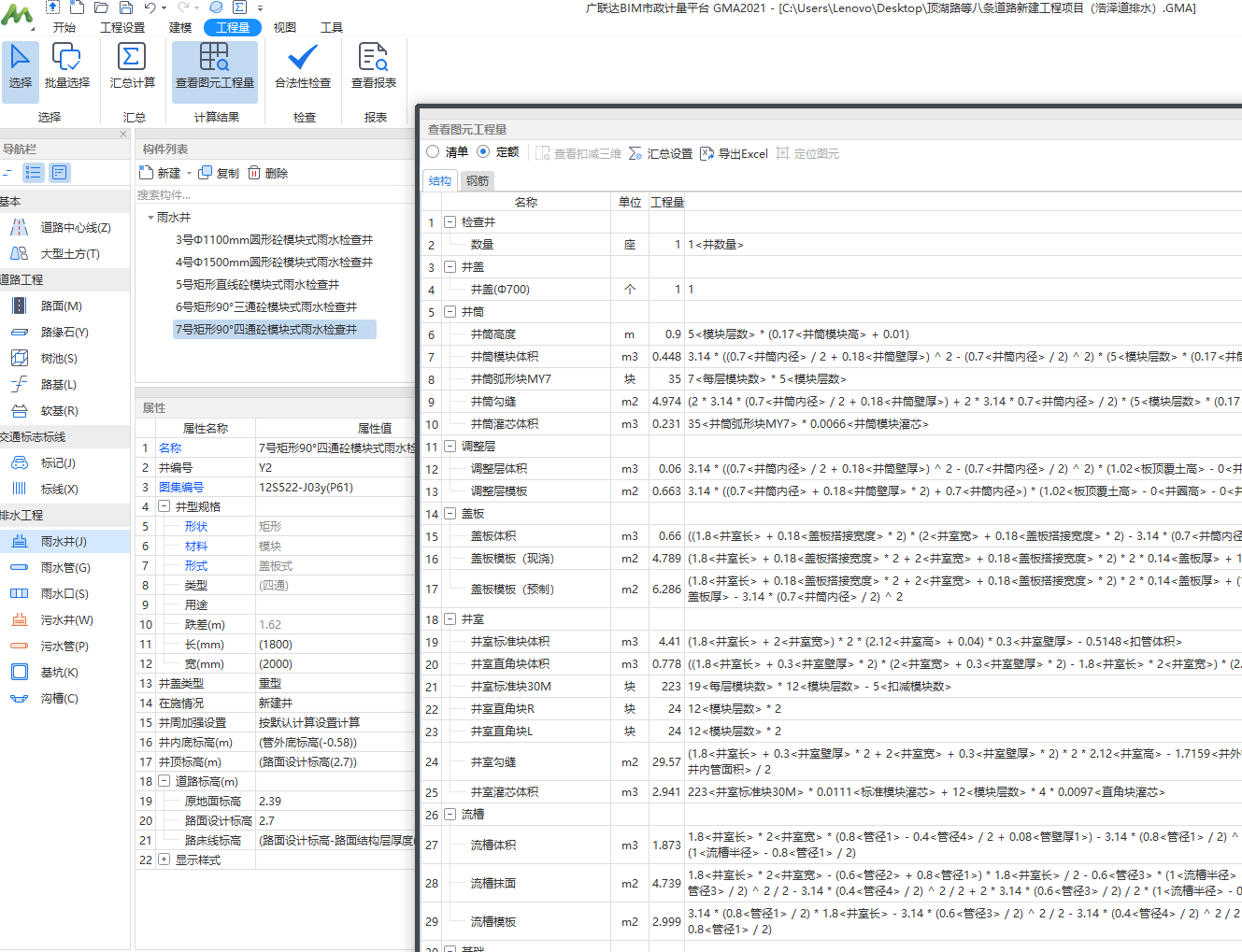Viewport: 1242px width, 952px height.
Task: Open the 工具 ribbon tab
Action: pos(332,28)
